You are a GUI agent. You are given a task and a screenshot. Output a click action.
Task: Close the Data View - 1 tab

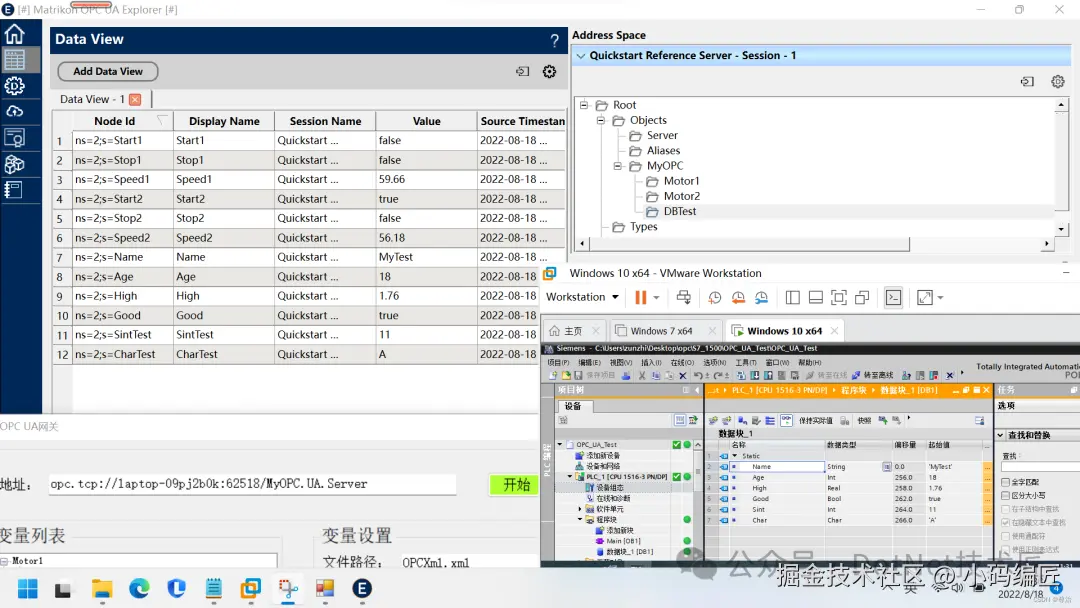coord(135,99)
